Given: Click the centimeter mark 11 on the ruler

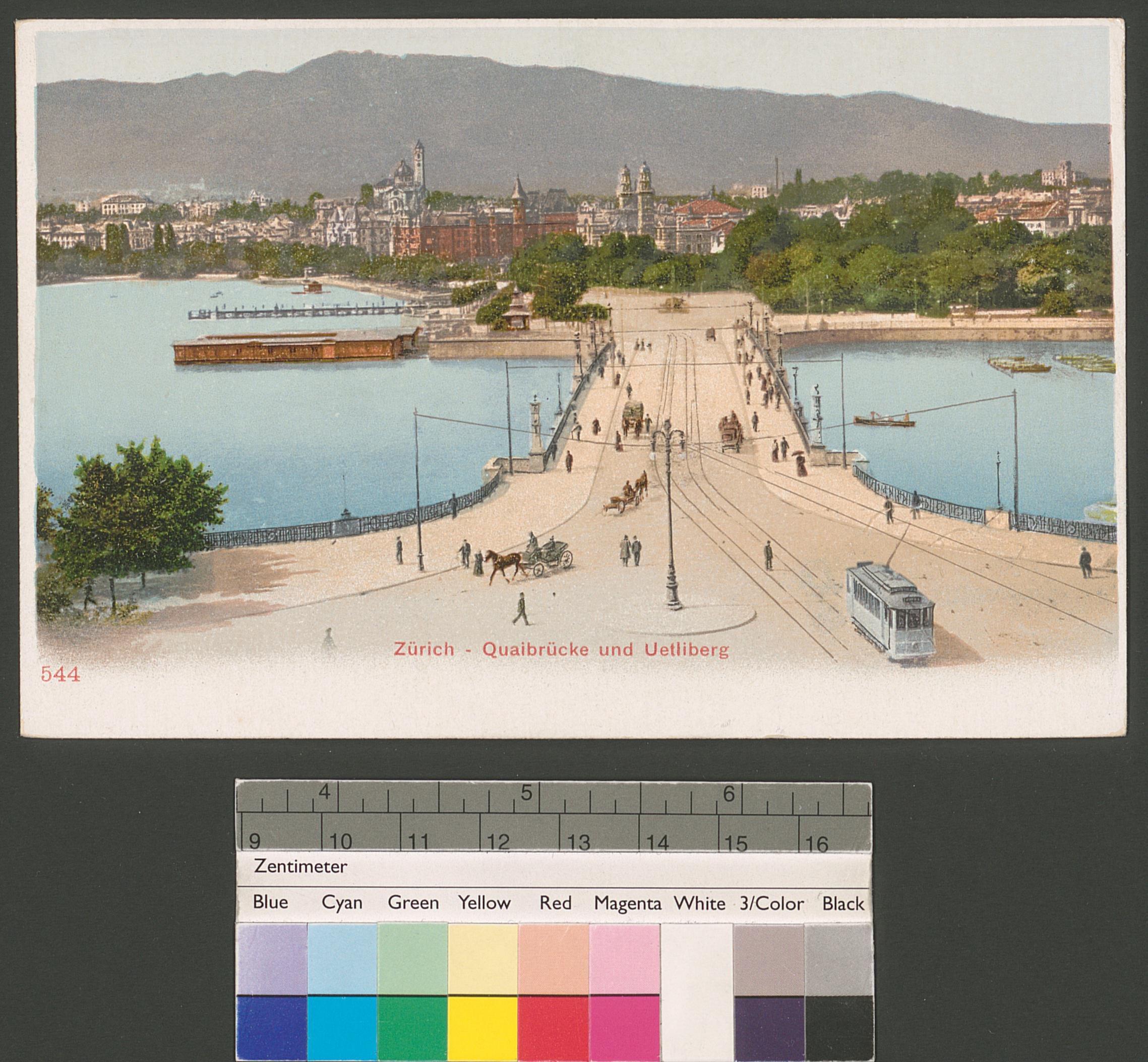Looking at the screenshot, I should pyautogui.click(x=418, y=842).
